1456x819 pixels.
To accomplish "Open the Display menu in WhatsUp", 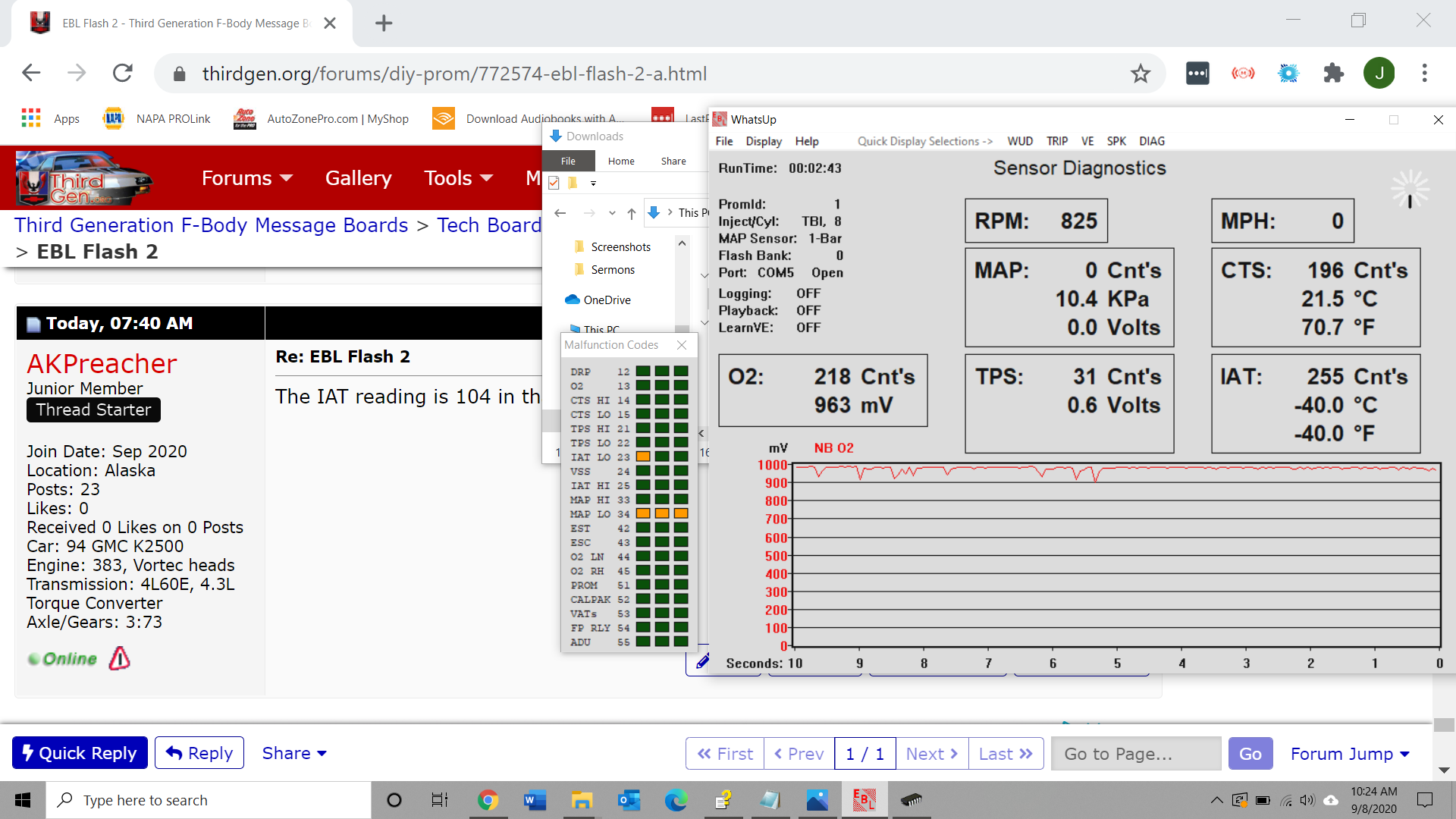I will (763, 141).
